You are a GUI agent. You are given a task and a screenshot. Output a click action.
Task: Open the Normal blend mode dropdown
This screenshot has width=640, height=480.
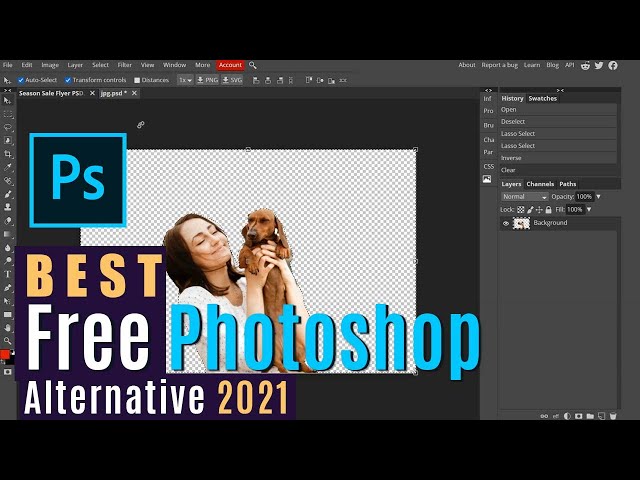point(524,197)
